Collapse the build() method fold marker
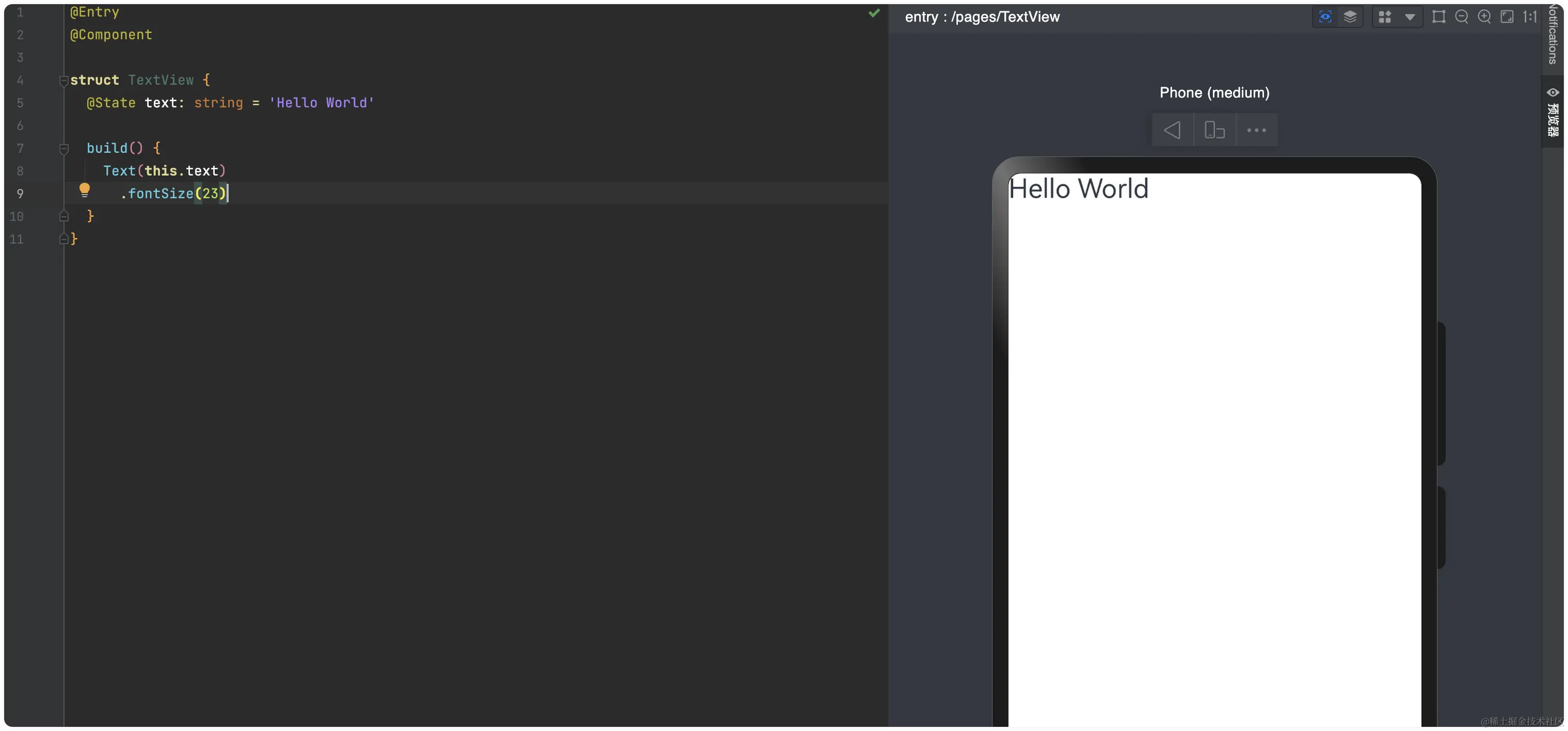 (x=63, y=148)
